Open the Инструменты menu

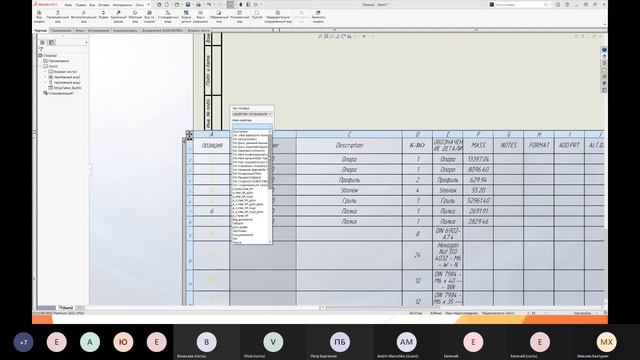click(122, 5)
